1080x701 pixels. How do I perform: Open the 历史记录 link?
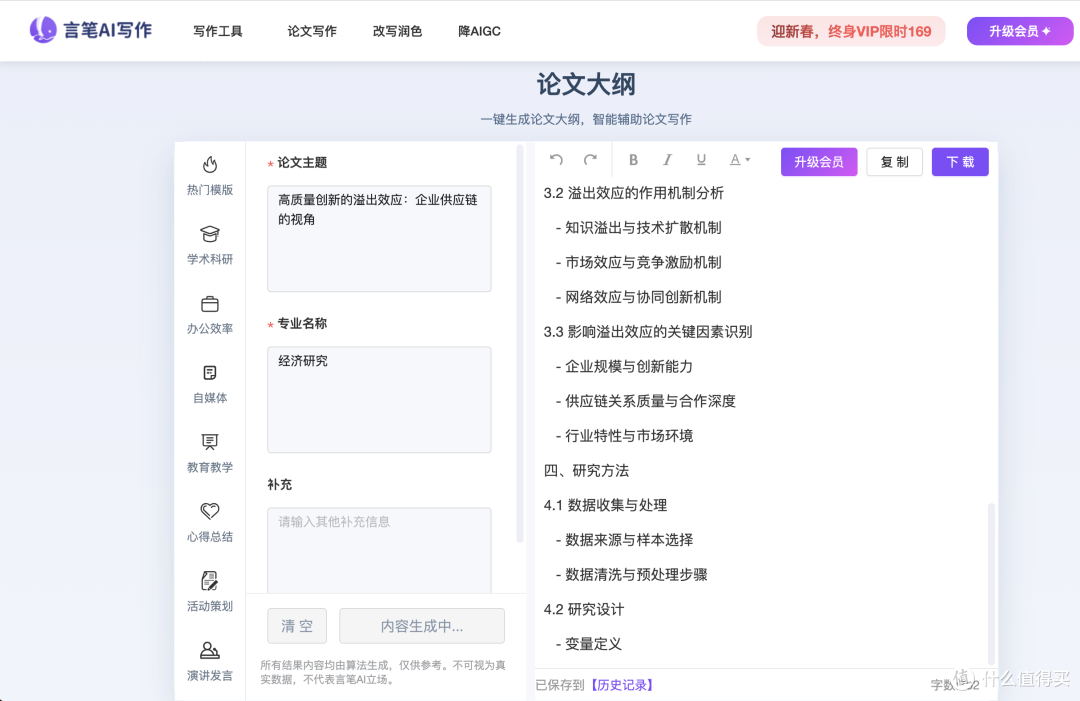(x=622, y=685)
